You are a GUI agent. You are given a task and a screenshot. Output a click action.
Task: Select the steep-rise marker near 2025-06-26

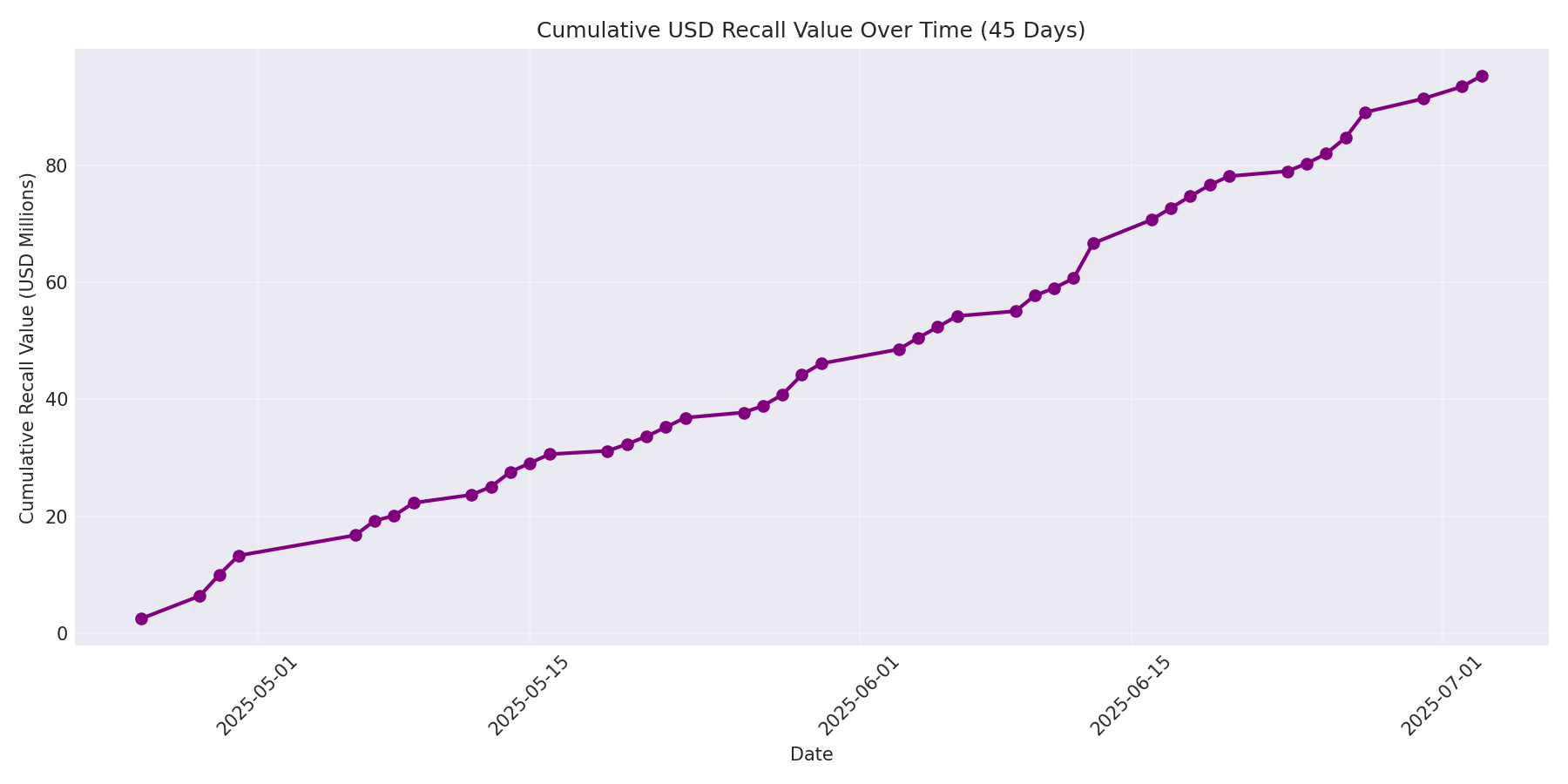[x=1364, y=112]
